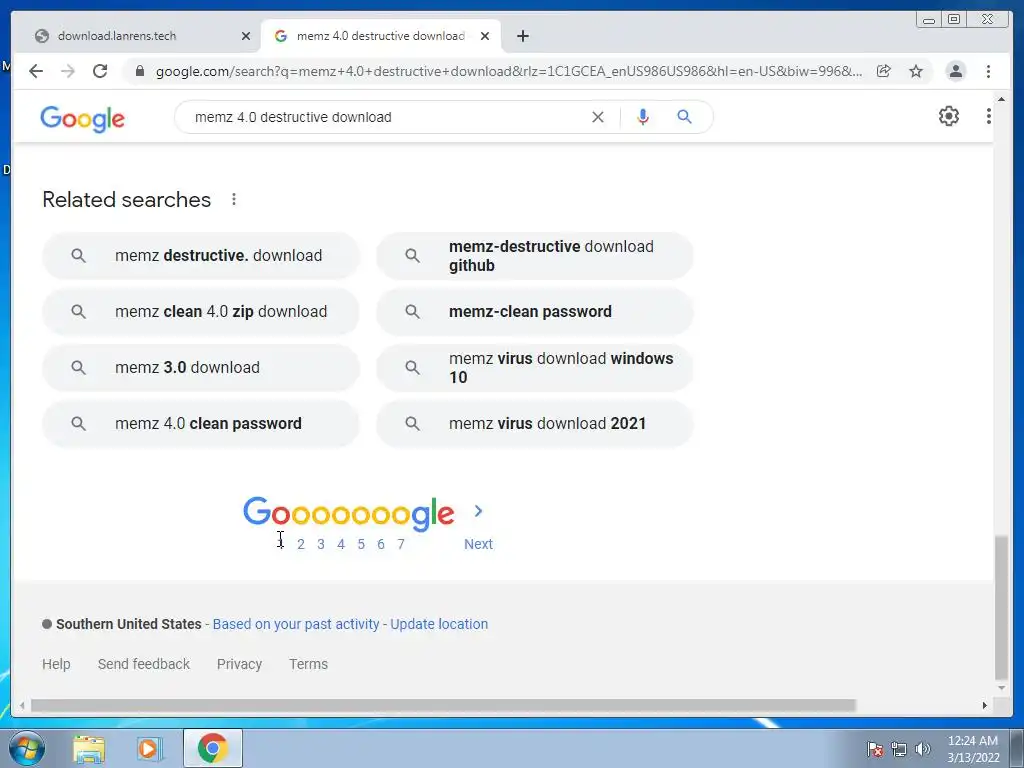Click the Google logo in header

coord(82,118)
